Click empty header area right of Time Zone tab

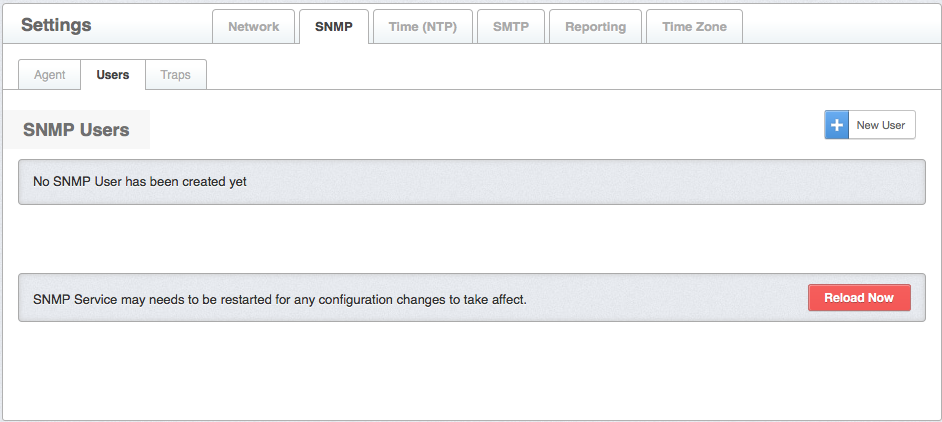[840, 26]
